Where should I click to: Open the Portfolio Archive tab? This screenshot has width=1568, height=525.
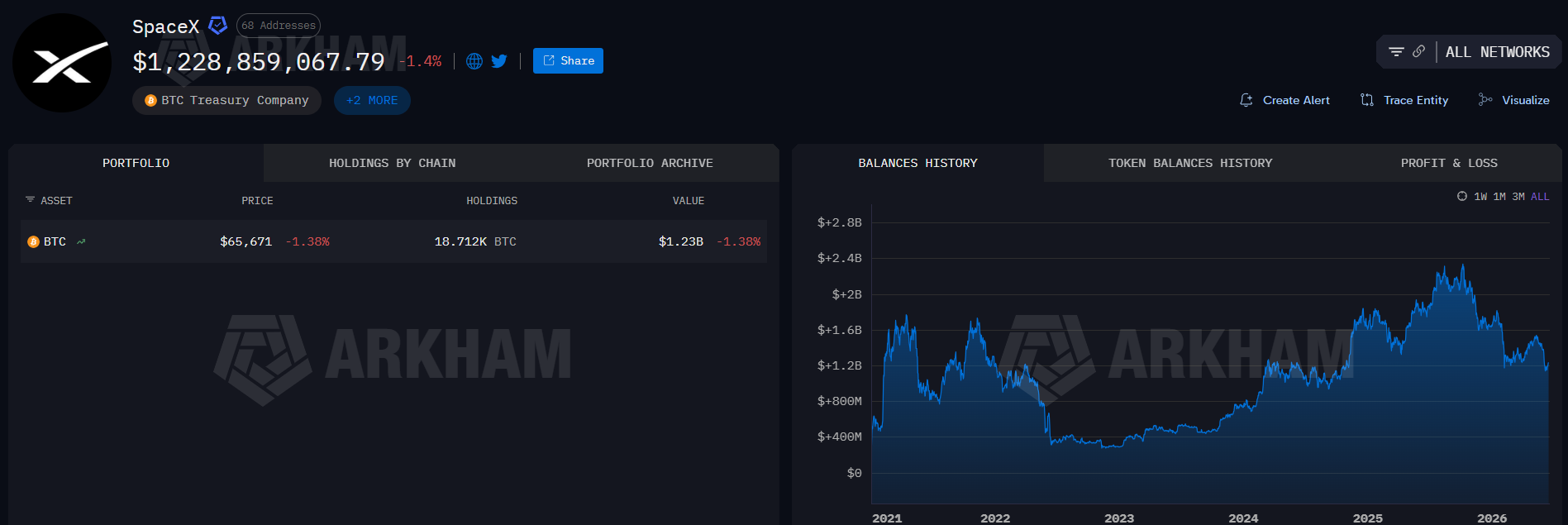[x=650, y=163]
